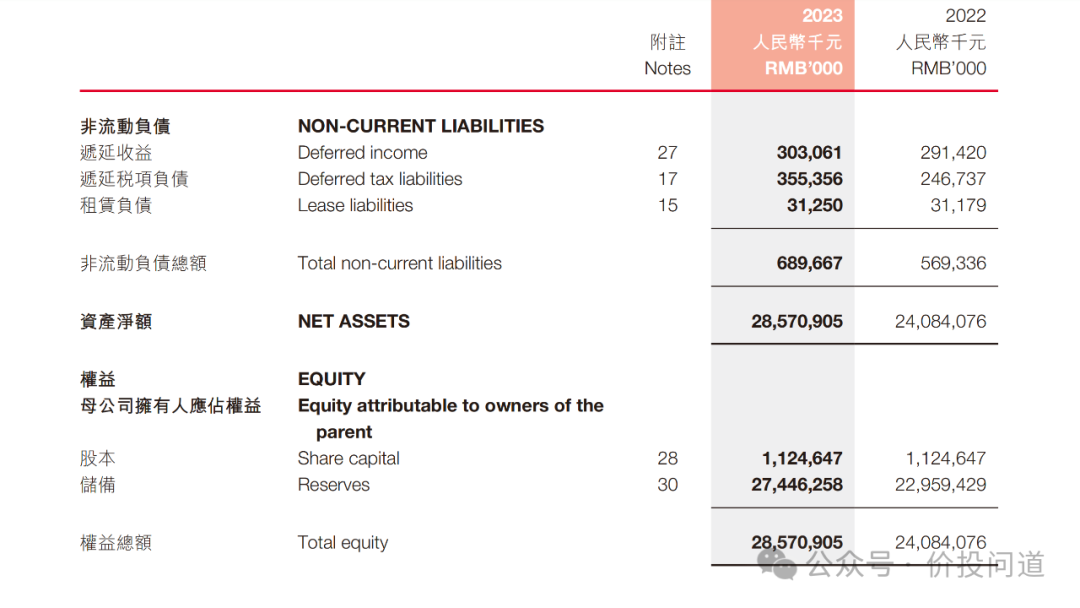Select Total non-current liabilities value 689,667

(809, 263)
